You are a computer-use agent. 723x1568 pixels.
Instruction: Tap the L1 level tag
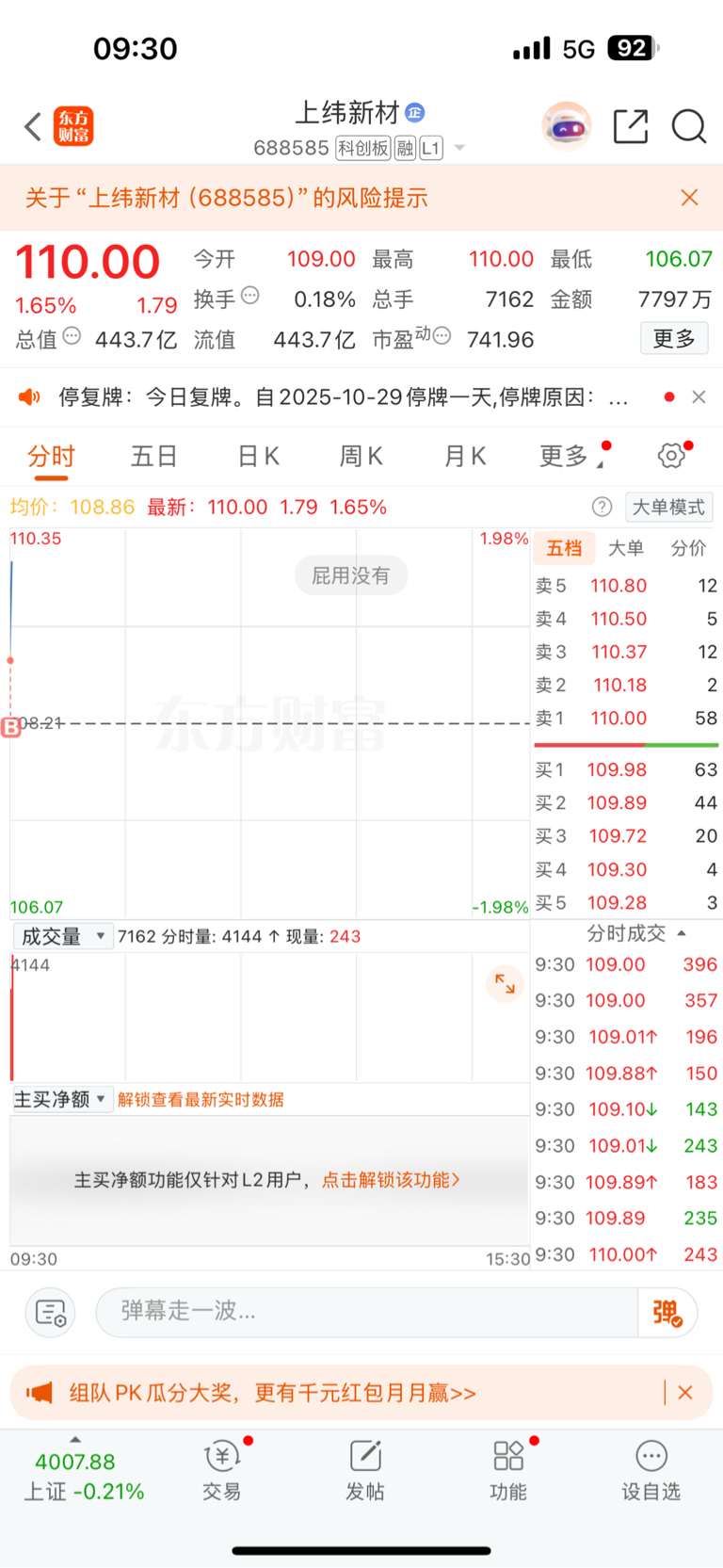430,148
